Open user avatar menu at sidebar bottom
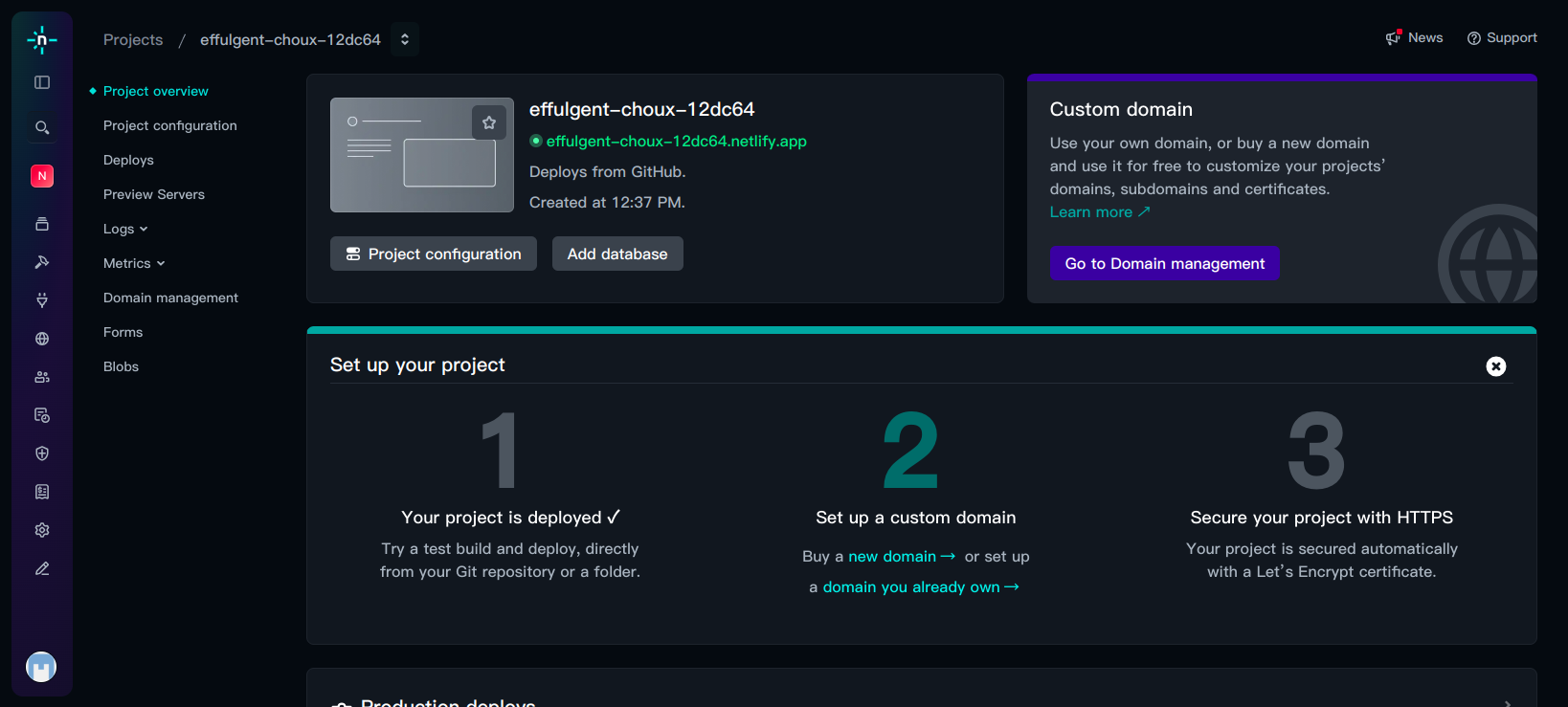This screenshot has width=1568, height=707. pyautogui.click(x=41, y=667)
